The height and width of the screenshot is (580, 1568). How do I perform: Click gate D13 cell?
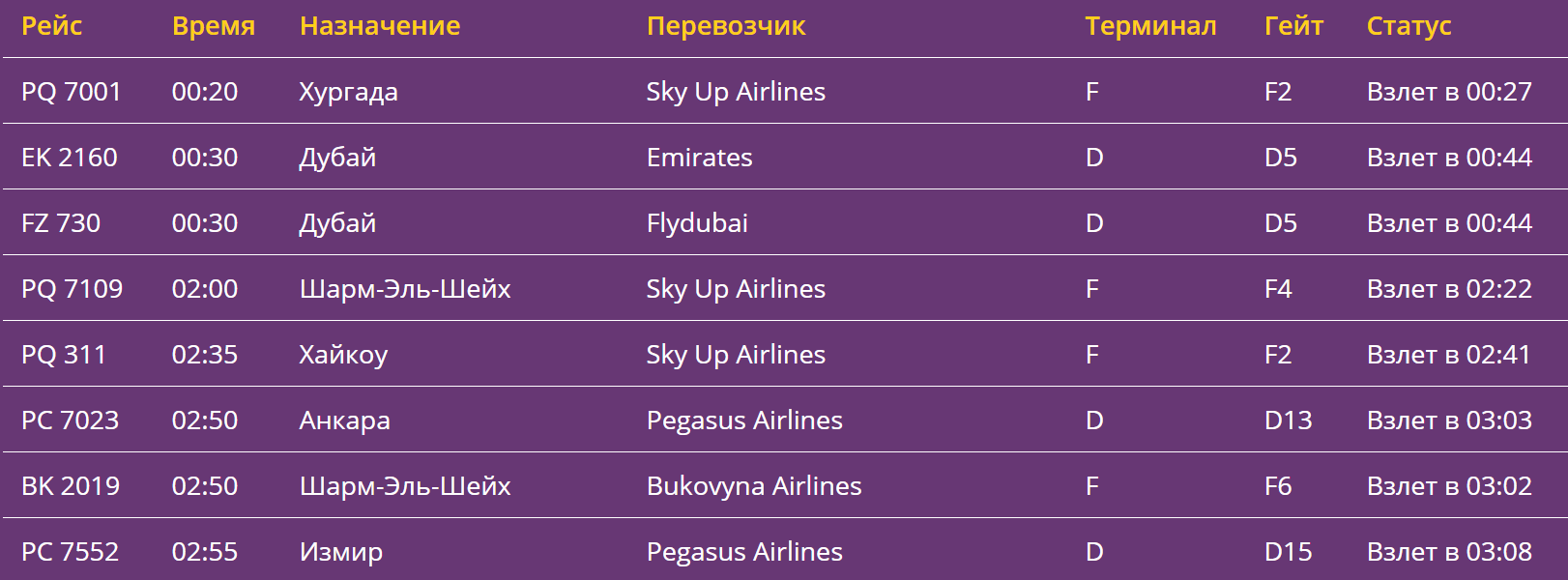[1288, 420]
